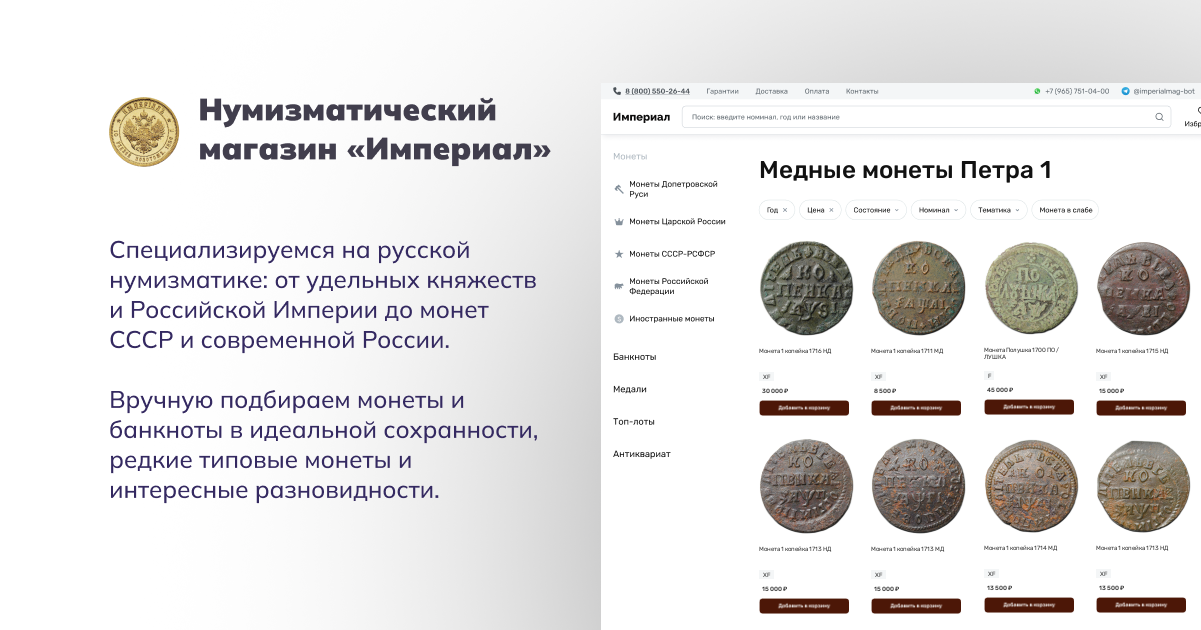Open the Доставка page in top menu

pyautogui.click(x=771, y=91)
